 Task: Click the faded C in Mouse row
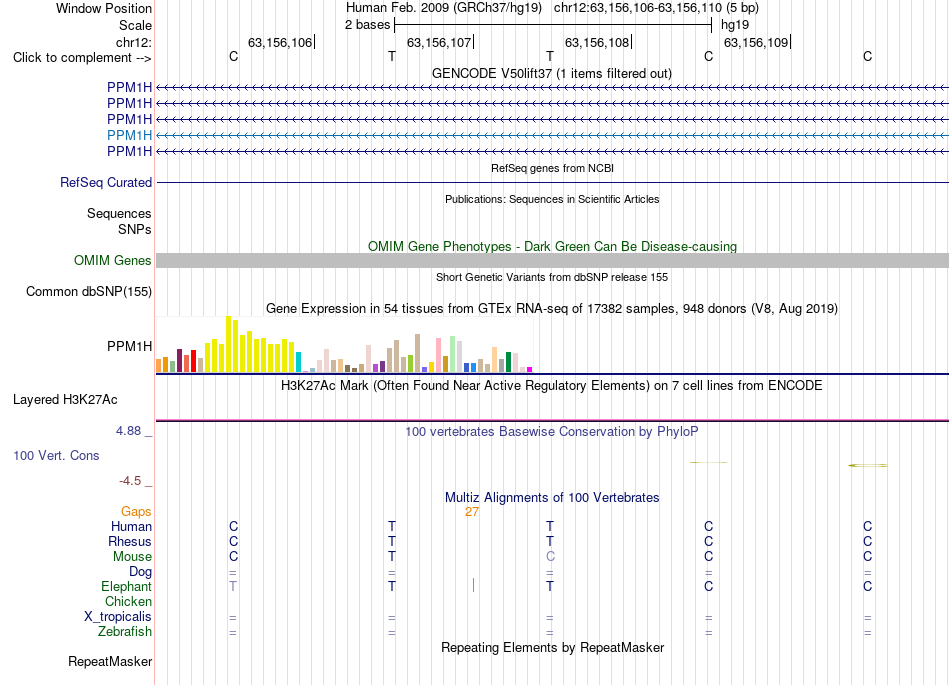click(x=550, y=557)
